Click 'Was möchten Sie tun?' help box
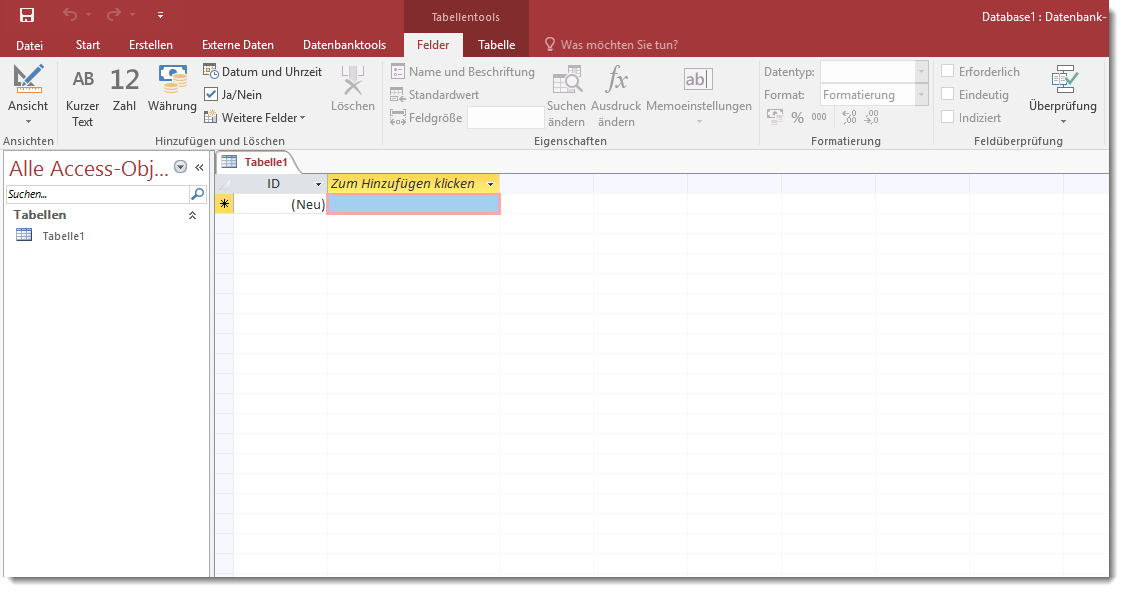 tap(618, 45)
